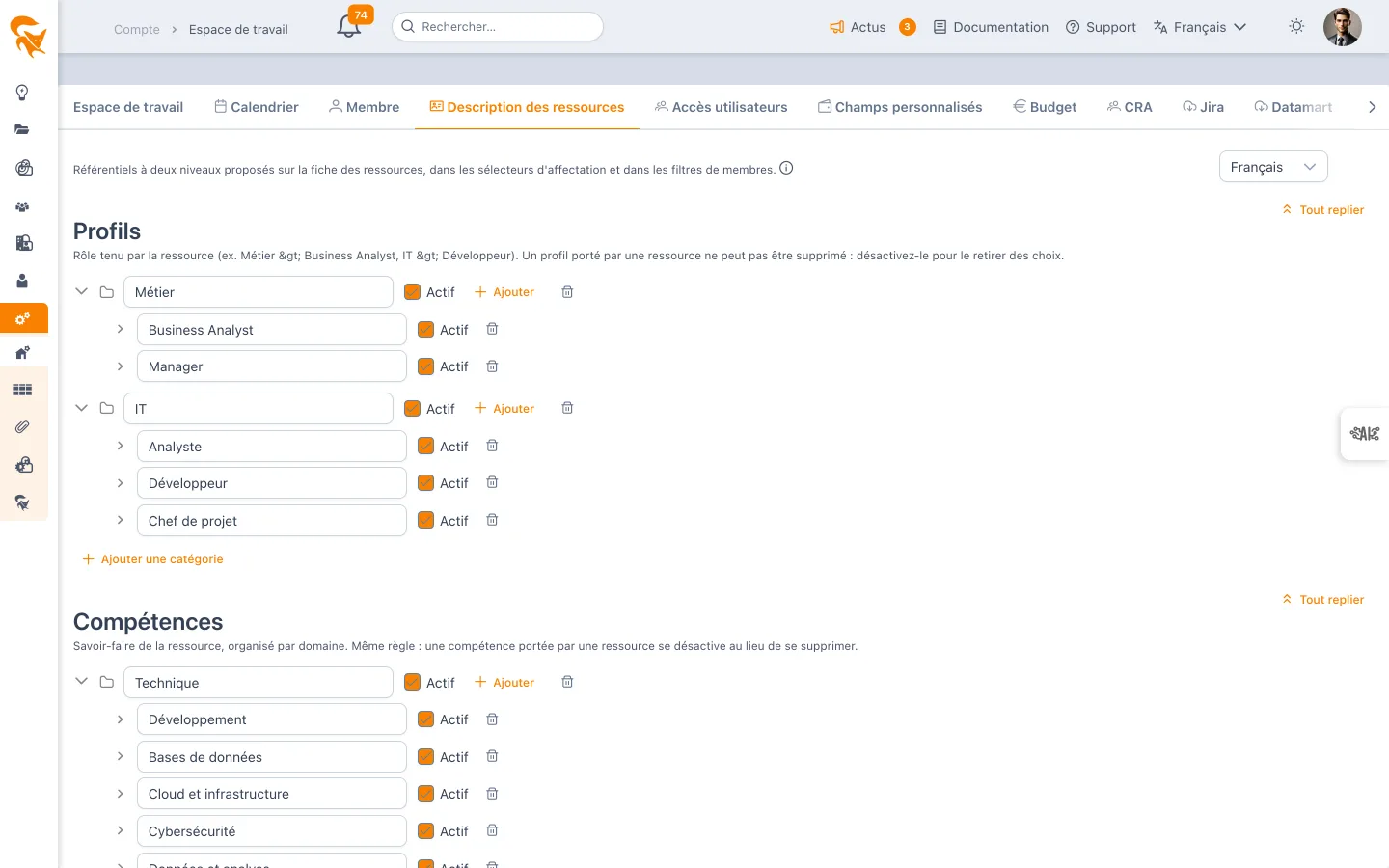
Task: Click the single person sidebar icon
Action: [x=22, y=281]
